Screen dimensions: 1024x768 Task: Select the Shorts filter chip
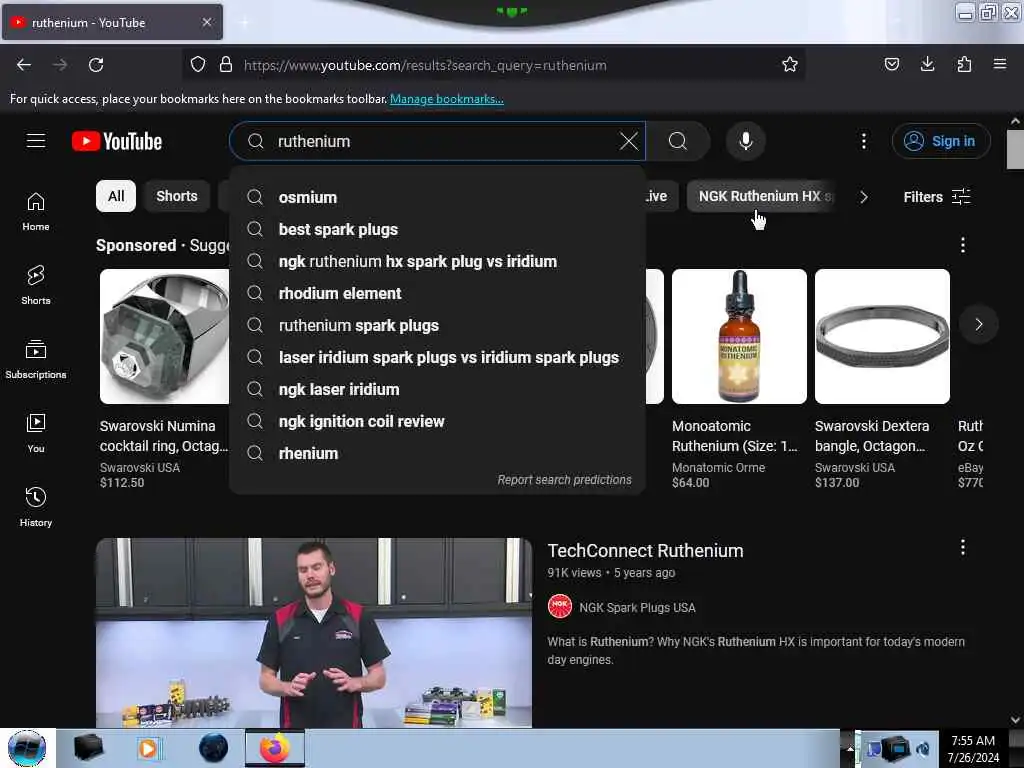tap(176, 196)
